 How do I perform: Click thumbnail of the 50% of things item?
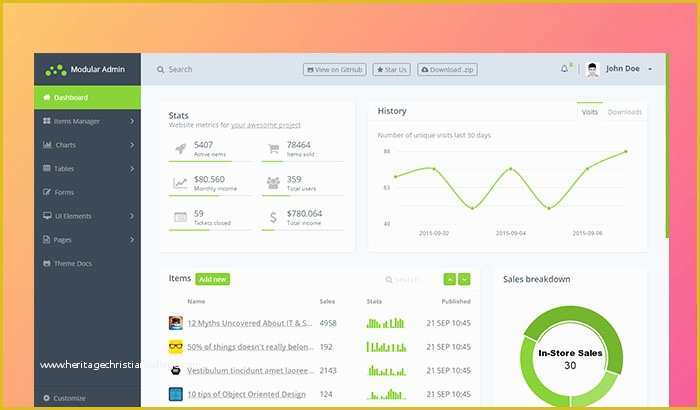tap(175, 347)
